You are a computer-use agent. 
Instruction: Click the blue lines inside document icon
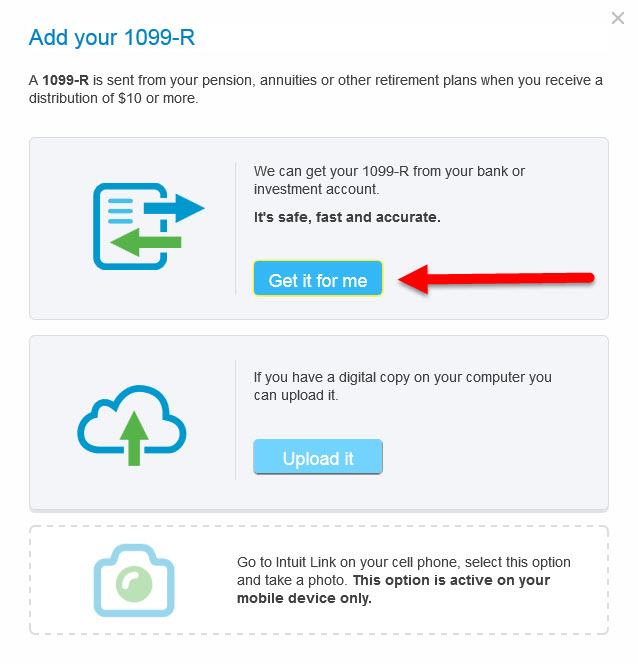(121, 211)
